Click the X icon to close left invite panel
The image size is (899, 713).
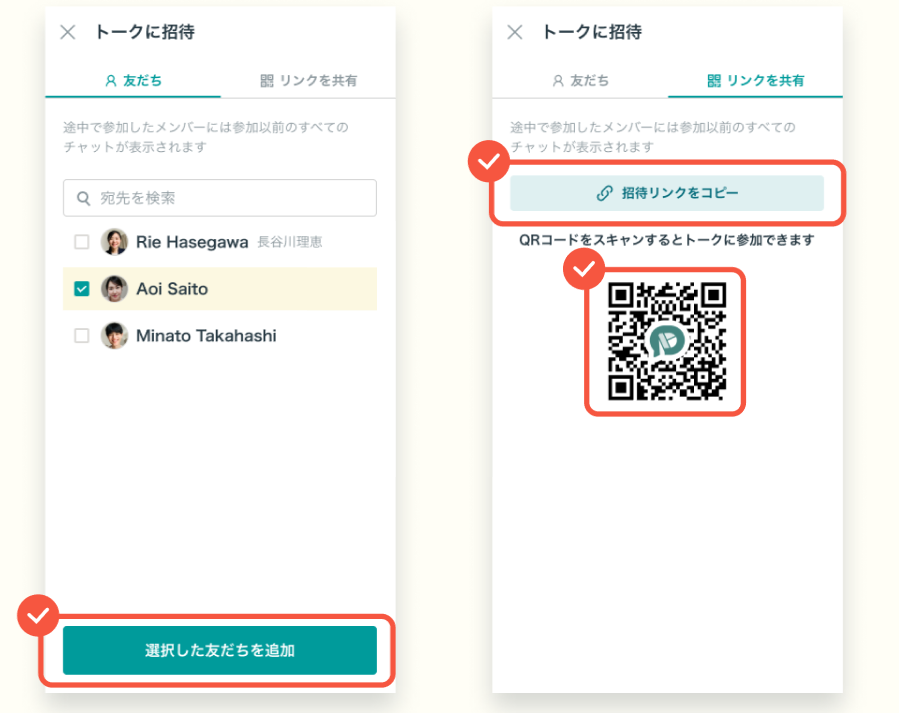(66, 31)
